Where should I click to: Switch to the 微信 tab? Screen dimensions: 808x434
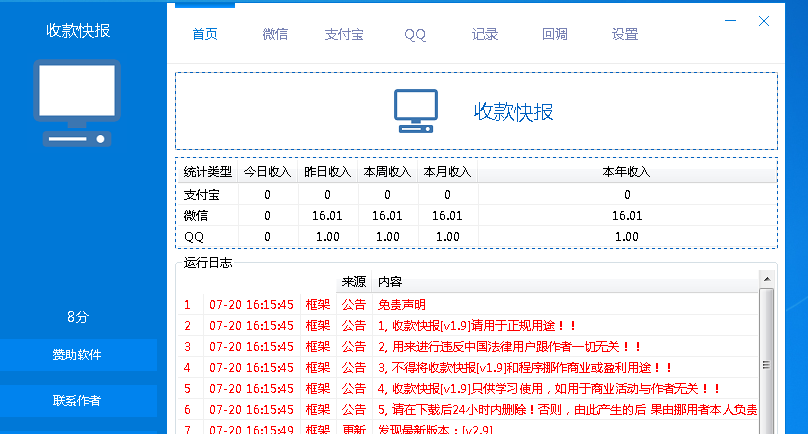(x=275, y=35)
